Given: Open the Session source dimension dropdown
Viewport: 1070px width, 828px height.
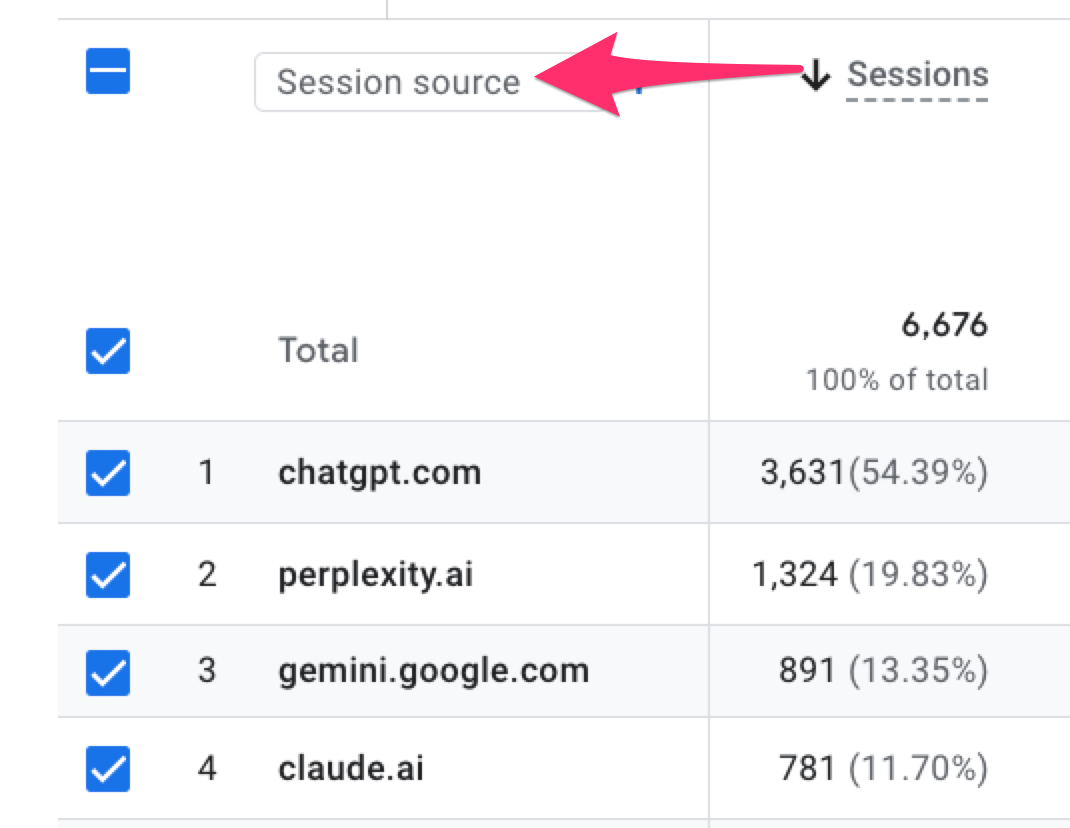Looking at the screenshot, I should click(x=398, y=82).
